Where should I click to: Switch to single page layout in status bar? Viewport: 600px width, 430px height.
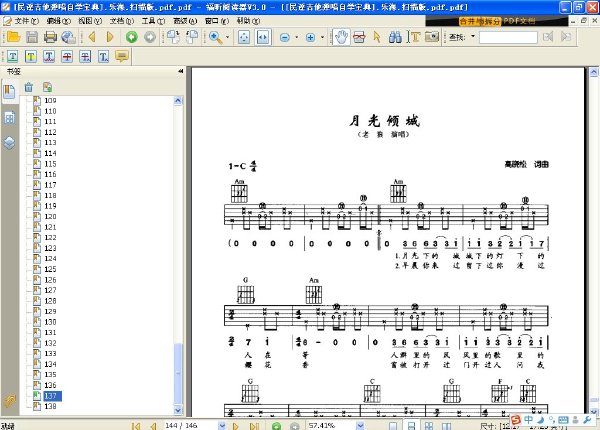393,426
